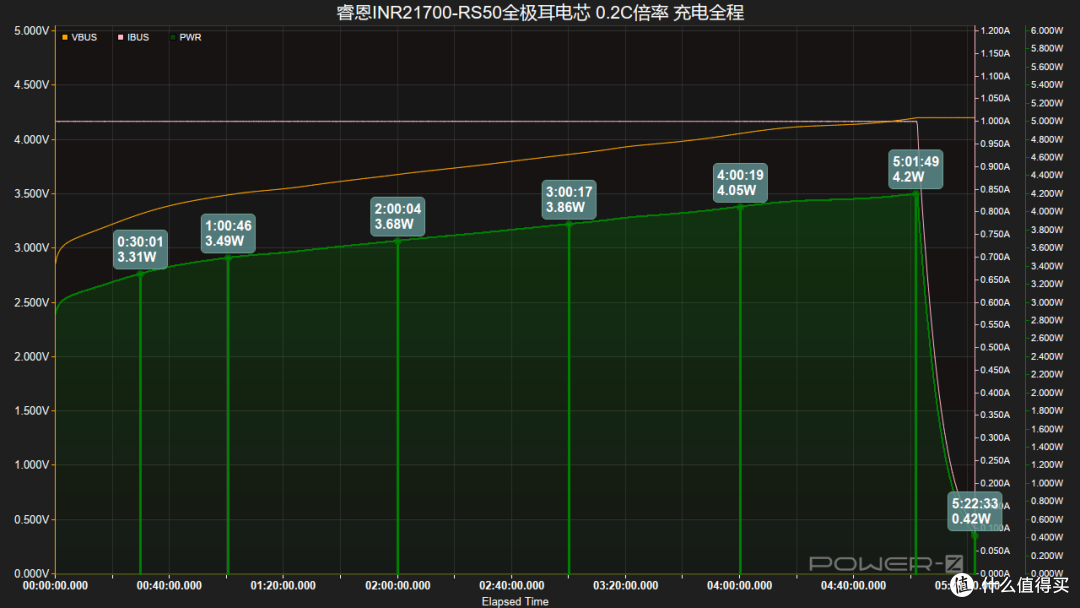1080x608 pixels.
Task: Toggle the VBUS legend entry
Action: click(x=79, y=37)
